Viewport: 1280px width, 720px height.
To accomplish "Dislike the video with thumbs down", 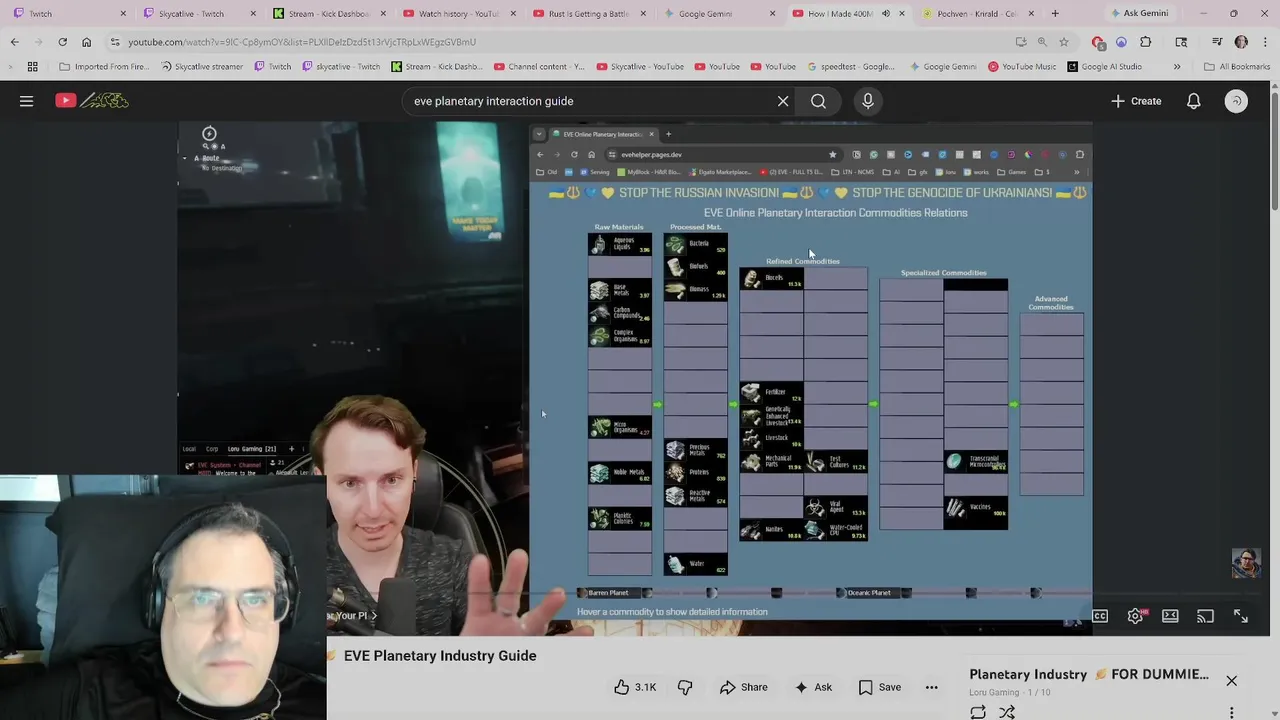I will tap(685, 687).
